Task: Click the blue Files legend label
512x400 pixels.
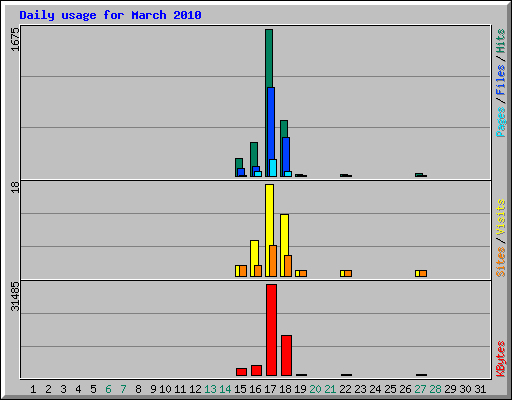Action: point(501,80)
